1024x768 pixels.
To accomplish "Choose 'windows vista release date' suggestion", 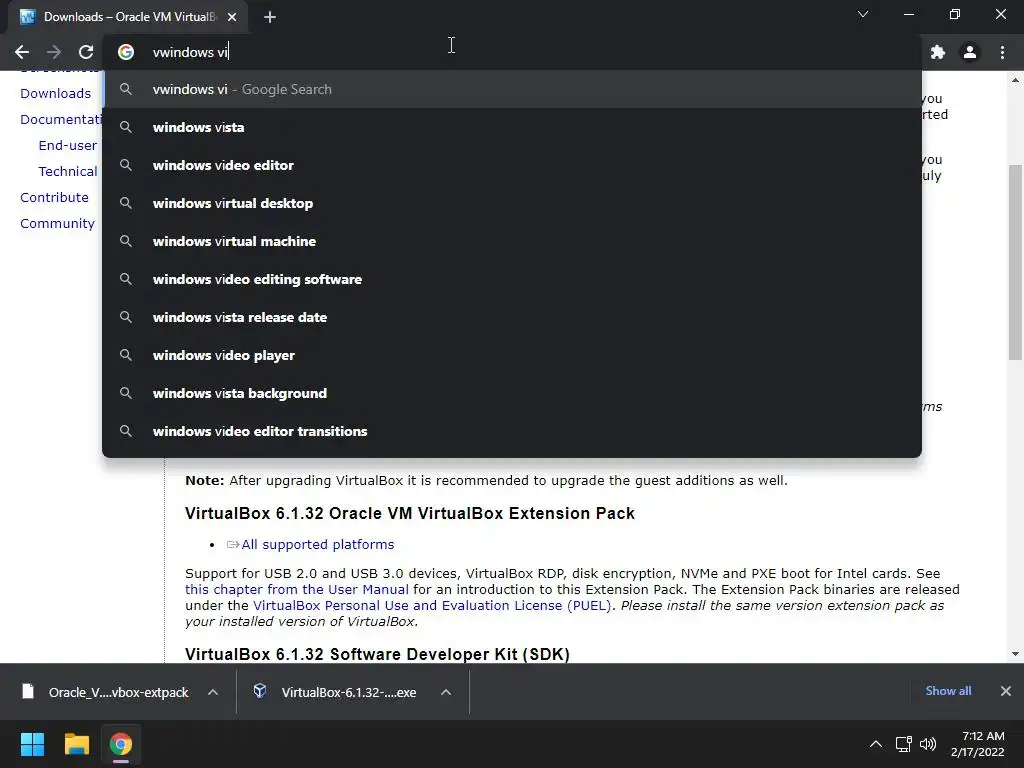I will coord(511,317).
